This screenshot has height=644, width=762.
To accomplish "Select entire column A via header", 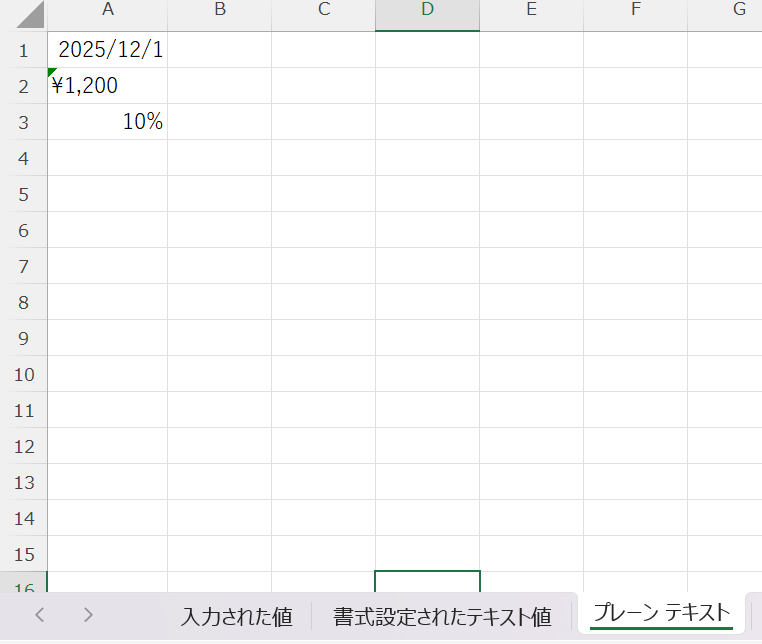I will coord(107,10).
